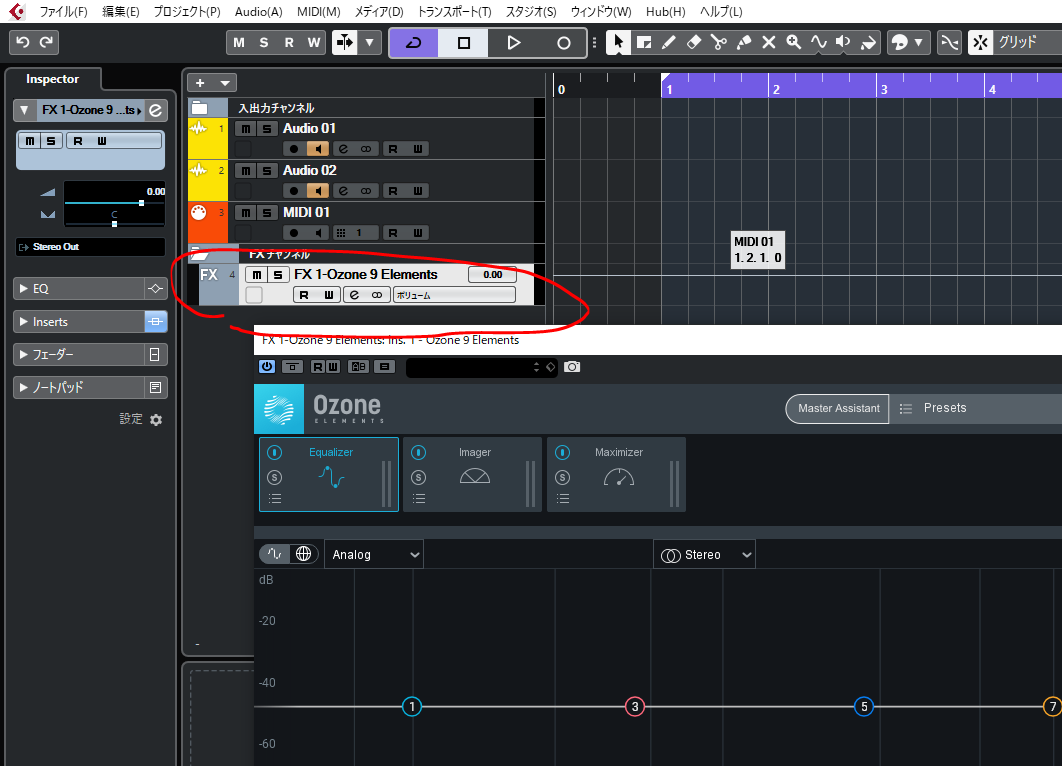Click EQ band node 1
1062x766 pixels.
coord(412,706)
